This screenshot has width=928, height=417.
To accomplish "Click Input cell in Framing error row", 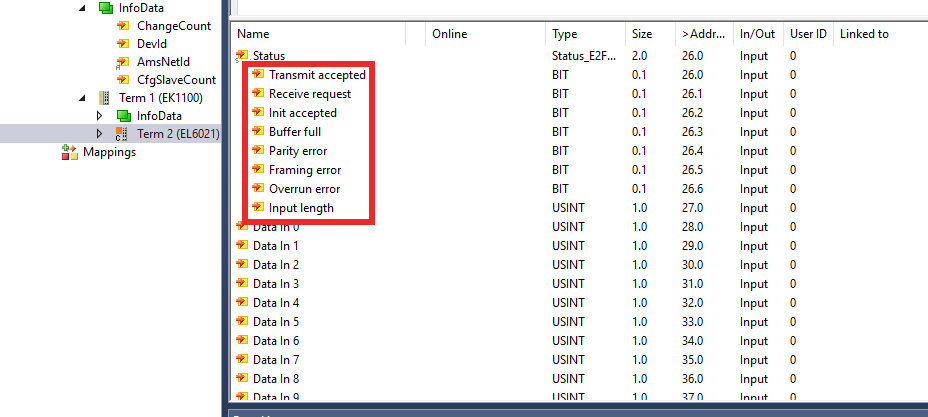I will (x=754, y=170).
